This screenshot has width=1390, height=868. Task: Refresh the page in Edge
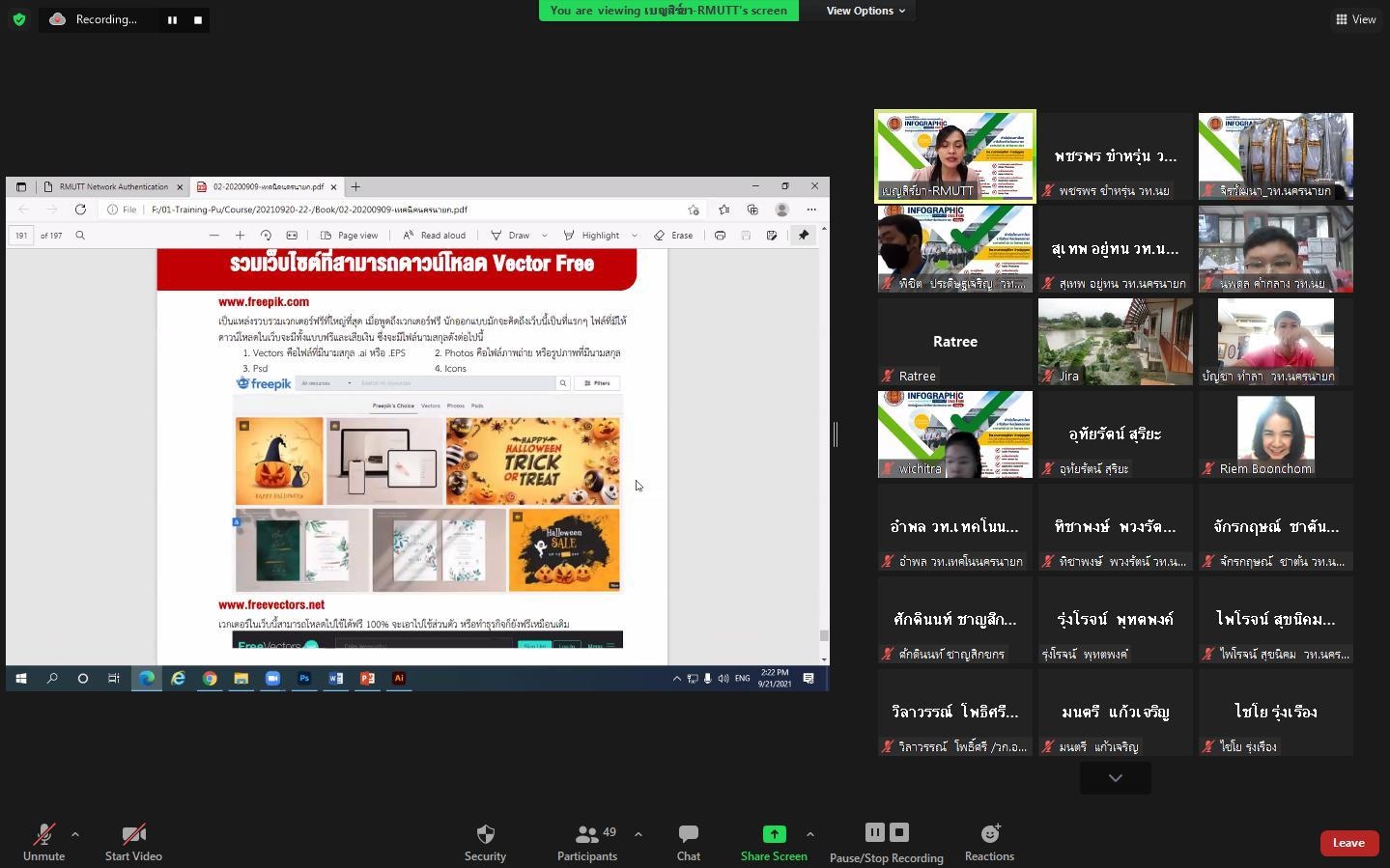[x=80, y=210]
